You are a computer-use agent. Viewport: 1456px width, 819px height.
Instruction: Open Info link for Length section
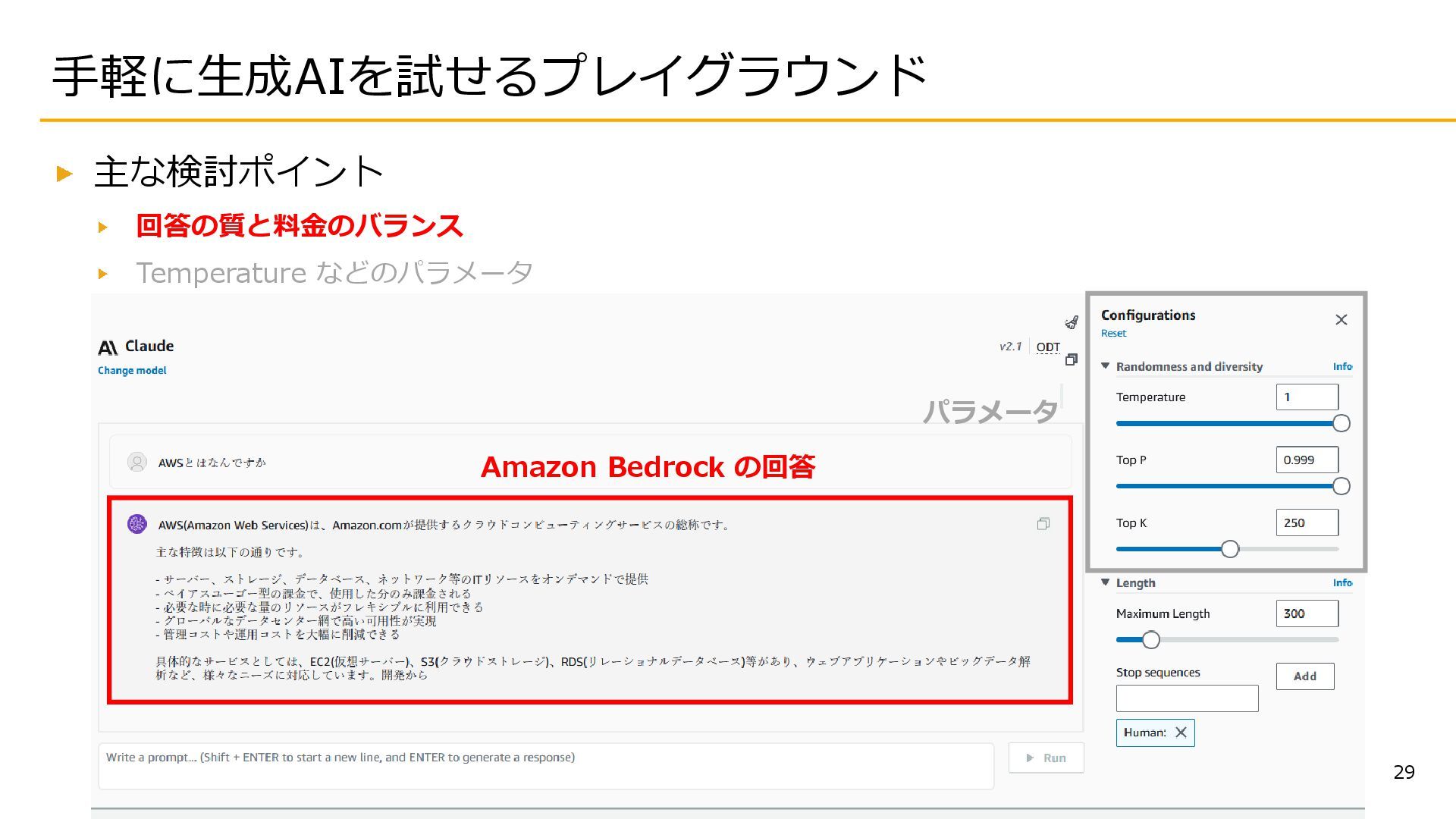(x=1341, y=582)
